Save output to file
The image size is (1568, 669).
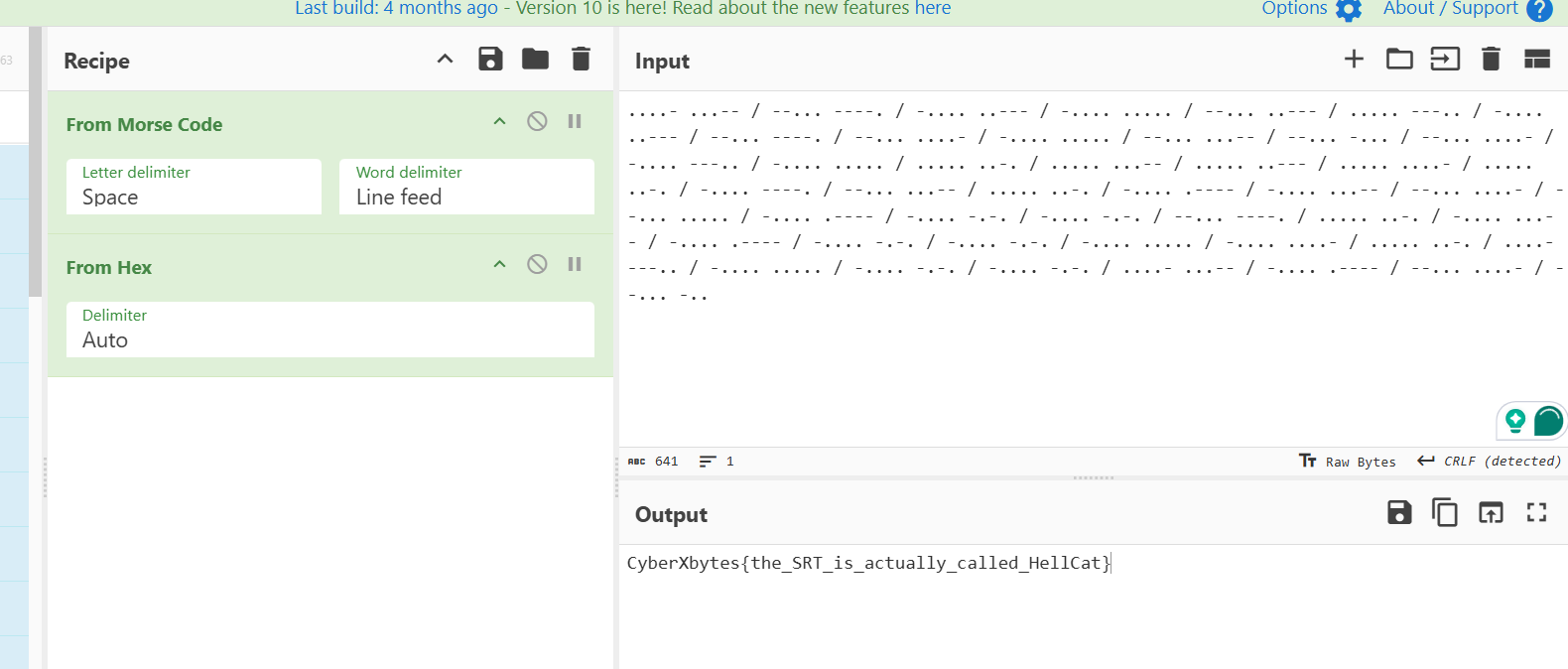[x=1399, y=513]
